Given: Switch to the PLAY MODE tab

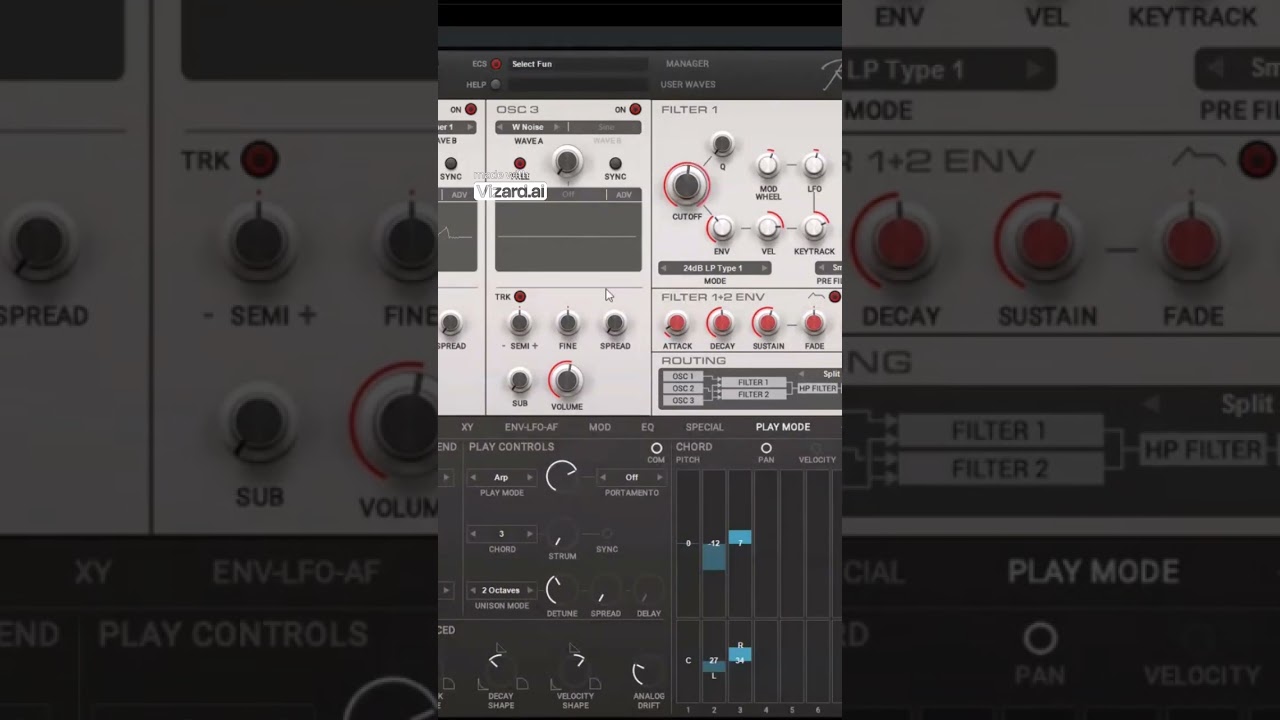Looking at the screenshot, I should 783,427.
